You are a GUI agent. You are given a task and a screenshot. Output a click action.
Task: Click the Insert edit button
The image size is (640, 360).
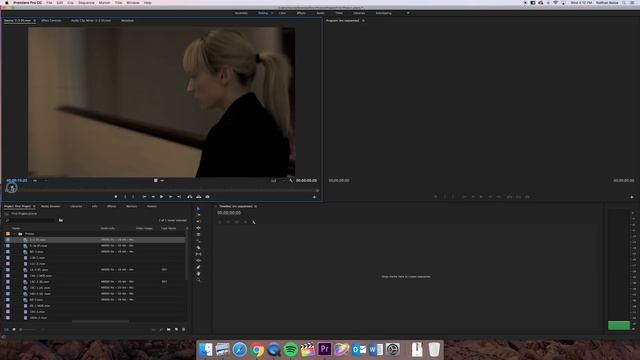click(190, 197)
